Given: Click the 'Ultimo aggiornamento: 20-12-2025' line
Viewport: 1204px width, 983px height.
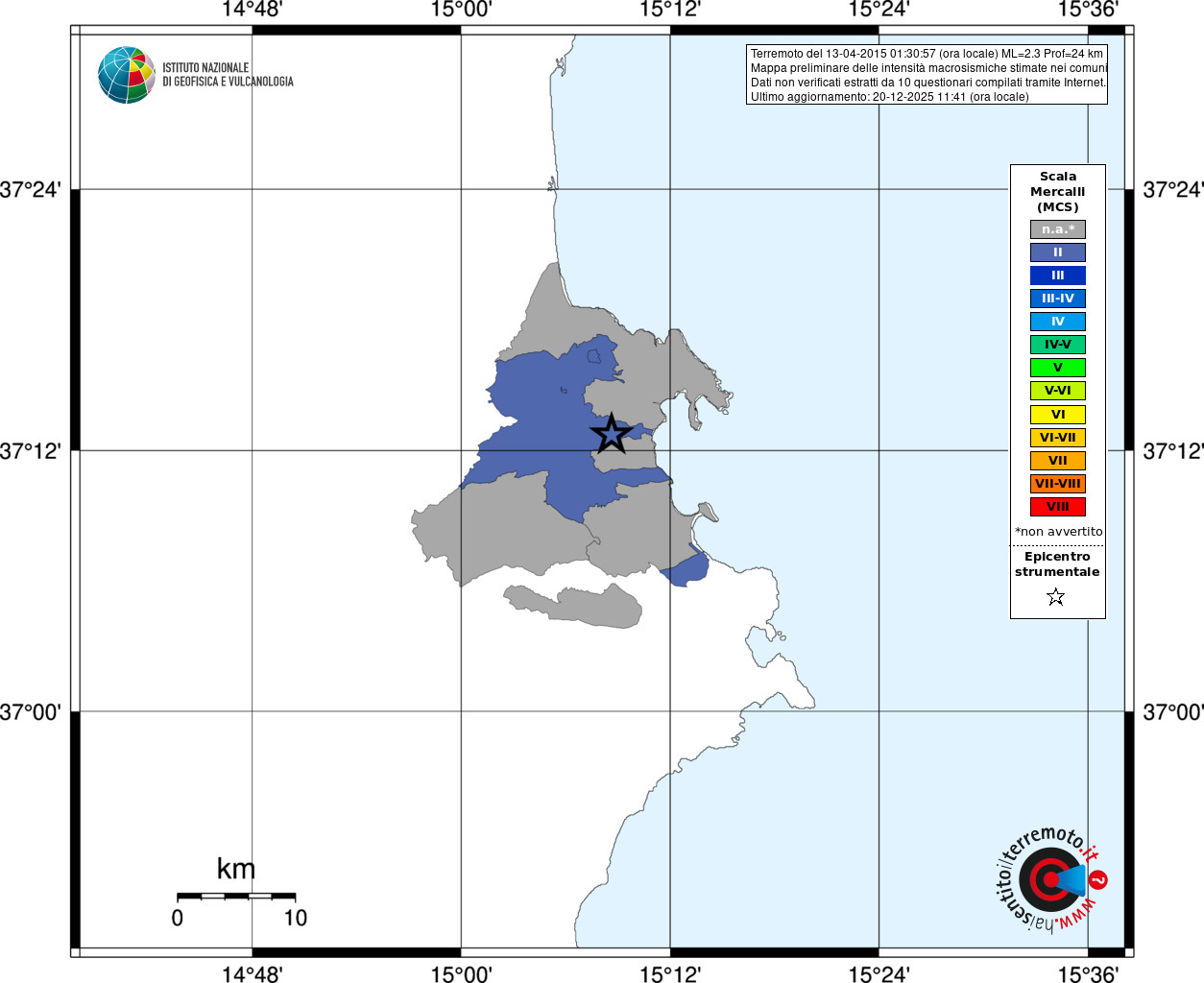Looking at the screenshot, I should pyautogui.click(x=889, y=97).
